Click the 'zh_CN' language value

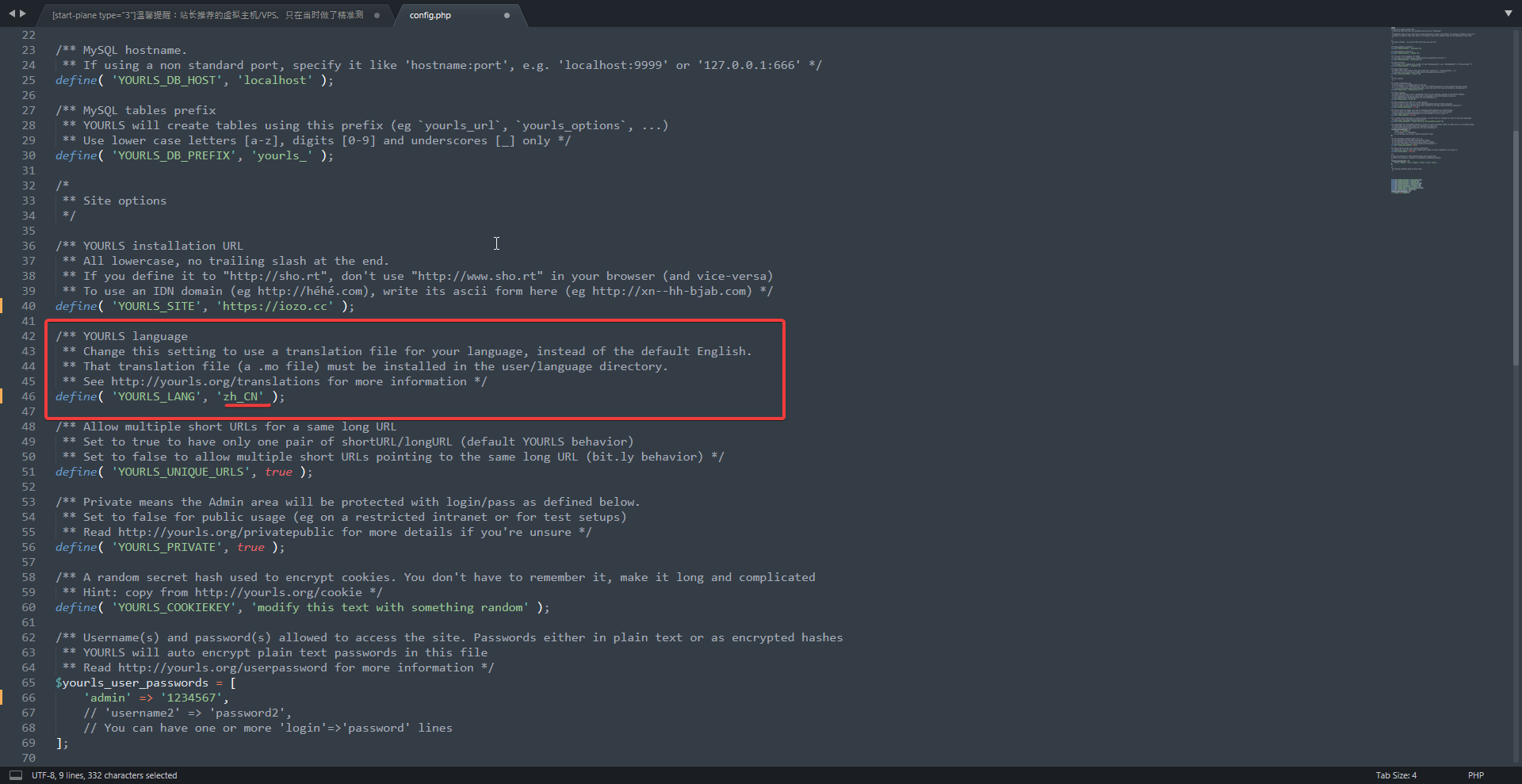tap(241, 396)
